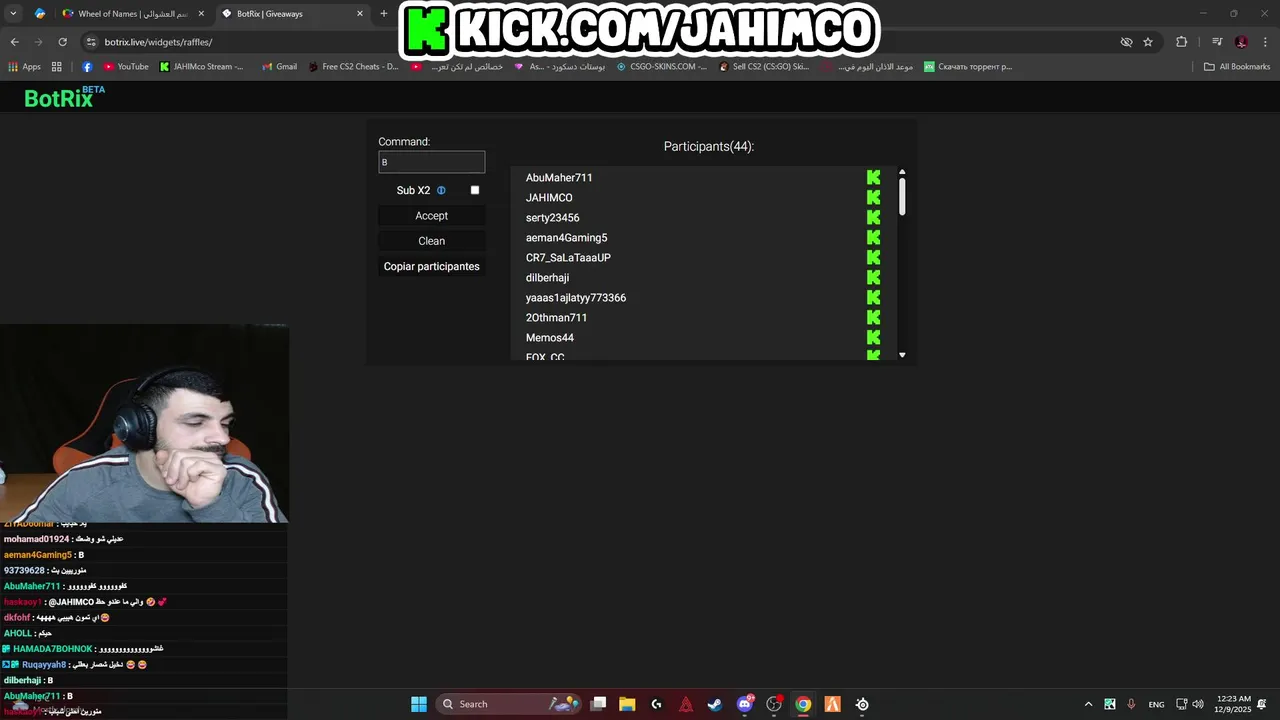Open Task View from the taskbar
The width and height of the screenshot is (1280, 720).
(598, 704)
